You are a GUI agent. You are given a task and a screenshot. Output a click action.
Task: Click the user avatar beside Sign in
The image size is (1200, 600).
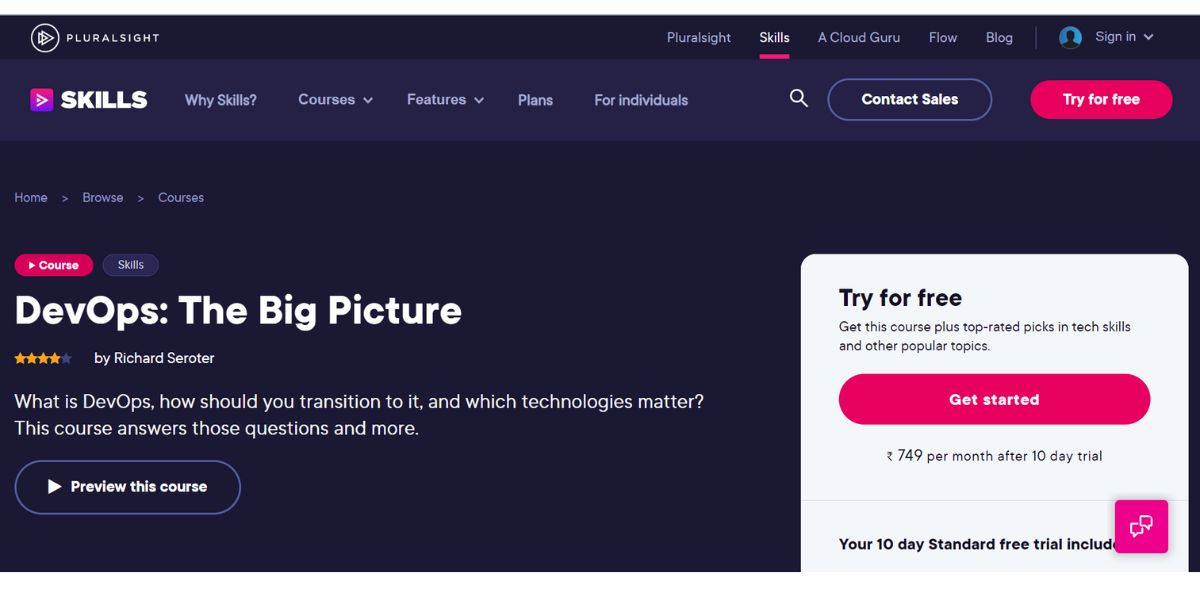point(1069,36)
